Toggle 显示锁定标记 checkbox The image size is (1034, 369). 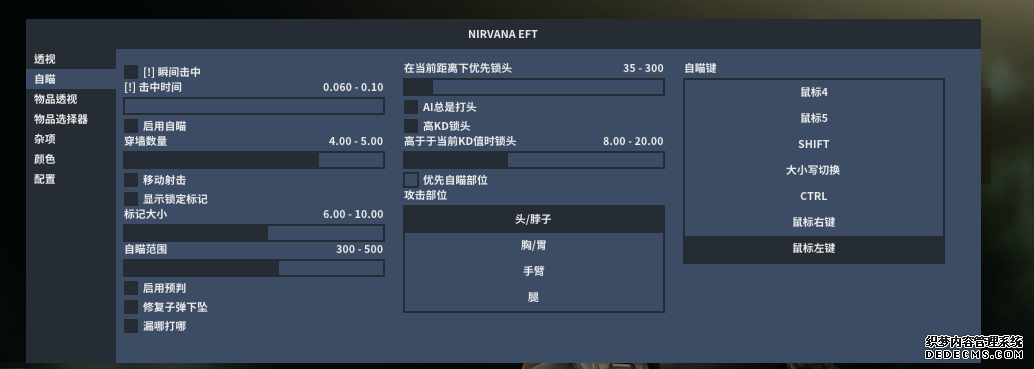tap(131, 199)
